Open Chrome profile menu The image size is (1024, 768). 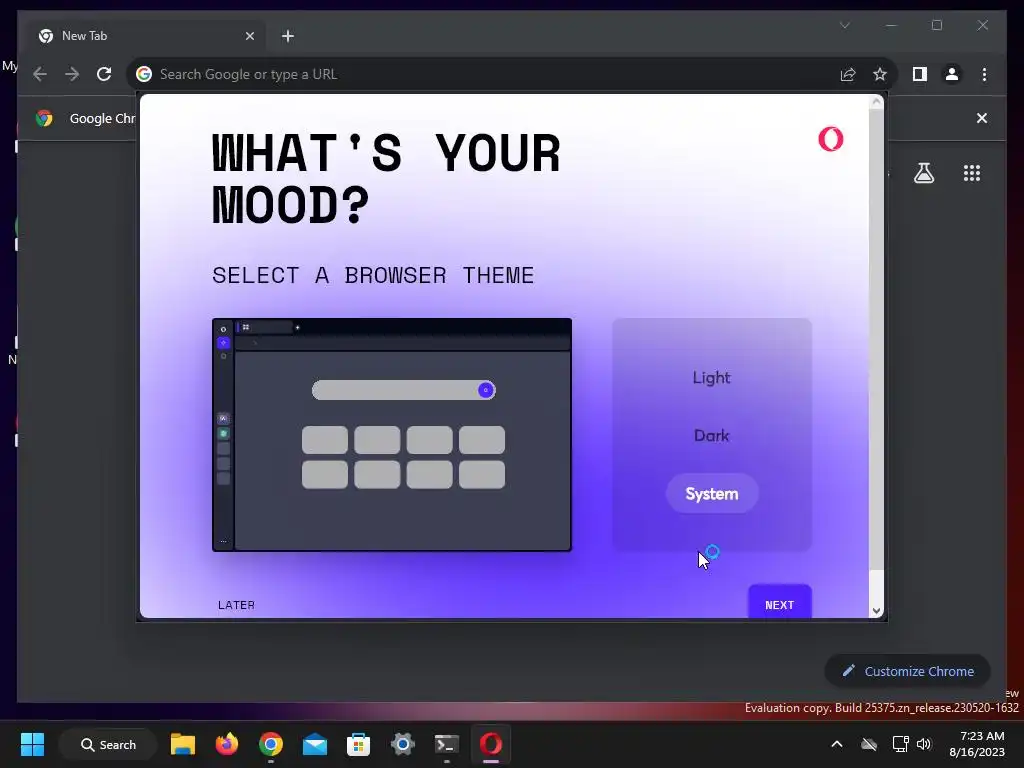(x=952, y=74)
